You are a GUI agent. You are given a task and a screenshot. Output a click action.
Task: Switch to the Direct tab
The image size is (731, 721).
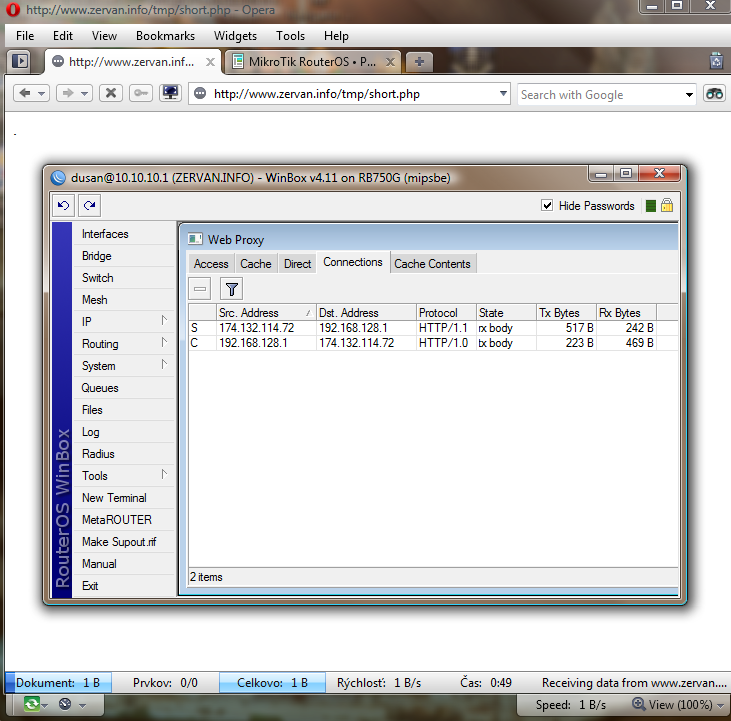coord(297,263)
